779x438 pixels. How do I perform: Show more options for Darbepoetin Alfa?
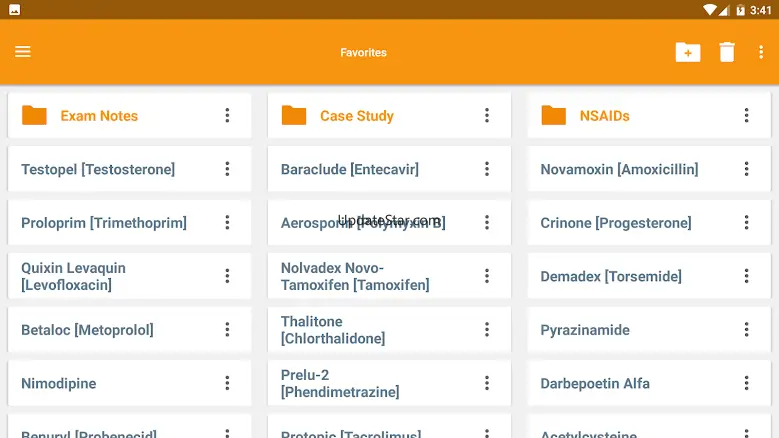coord(746,383)
